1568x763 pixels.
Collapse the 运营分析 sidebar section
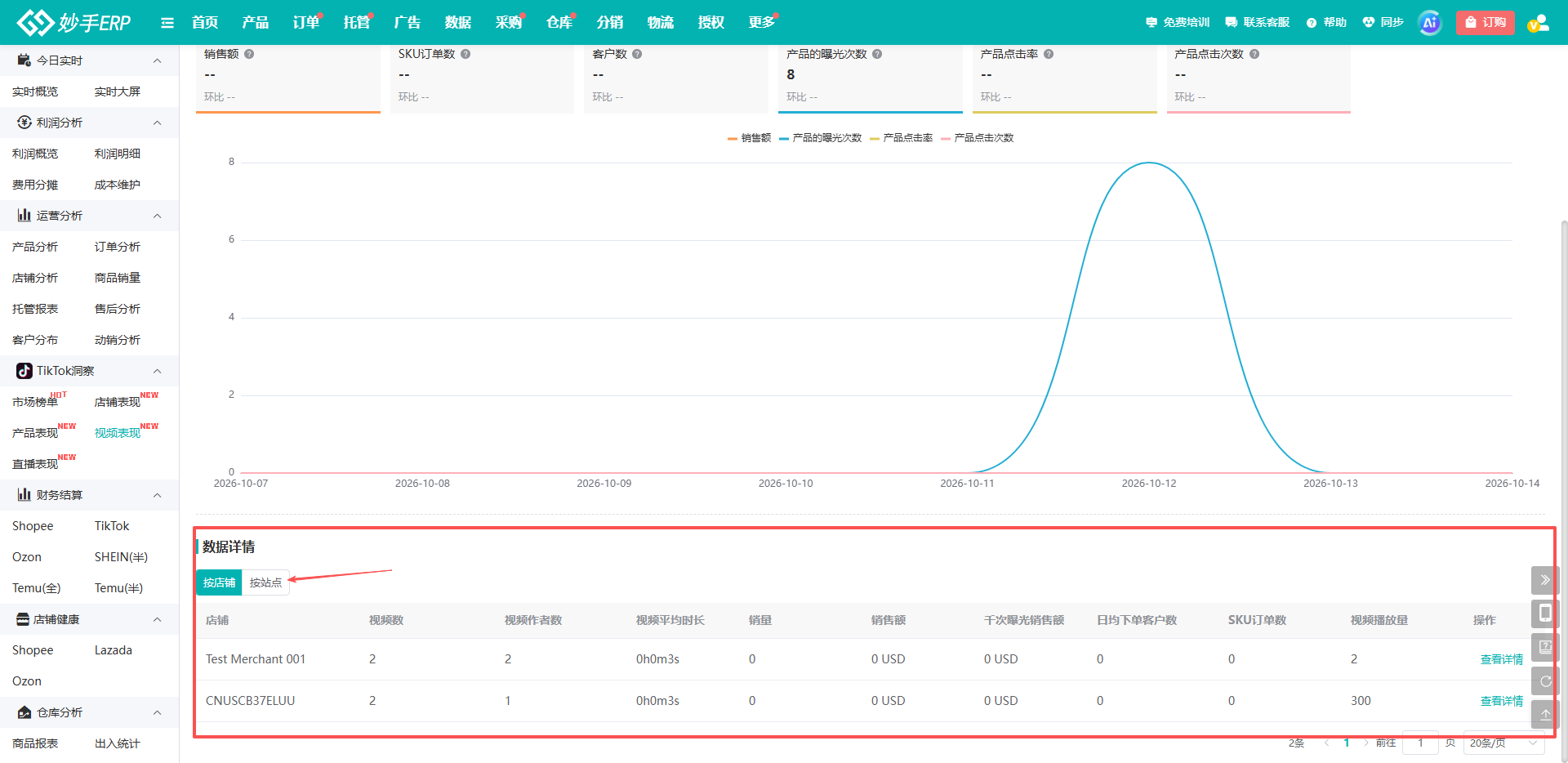click(157, 216)
